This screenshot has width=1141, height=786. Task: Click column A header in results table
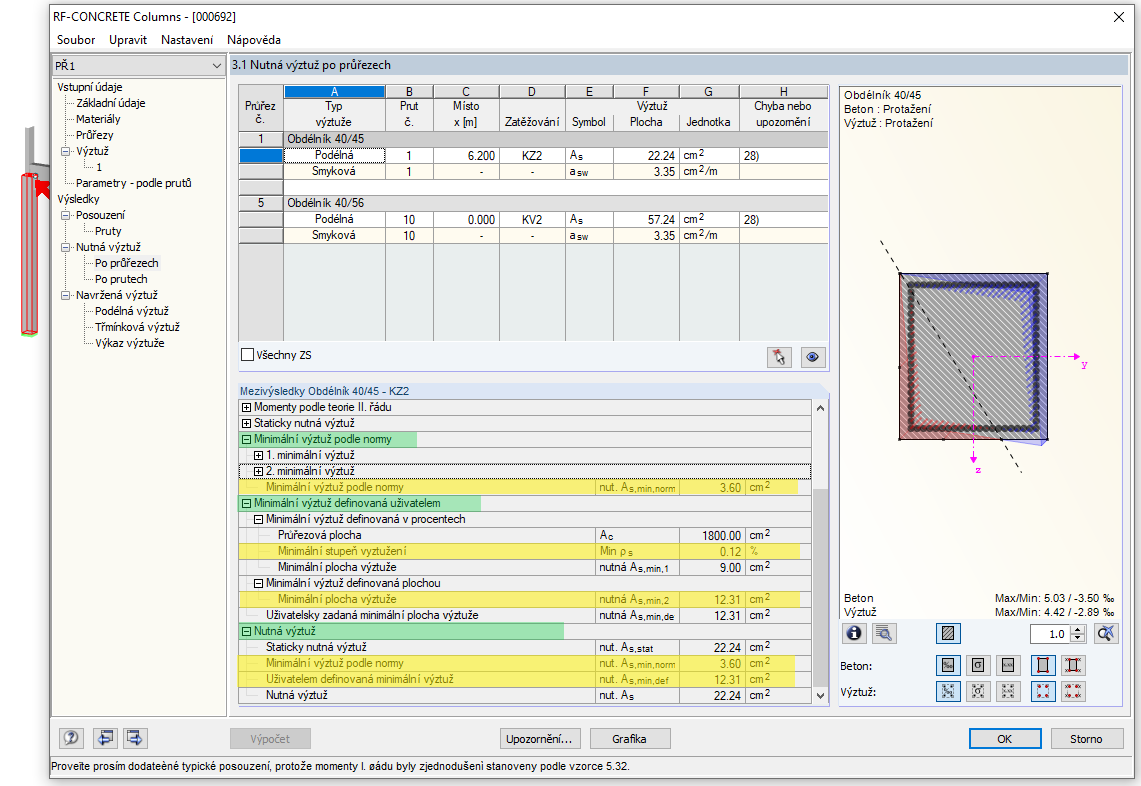click(334, 92)
